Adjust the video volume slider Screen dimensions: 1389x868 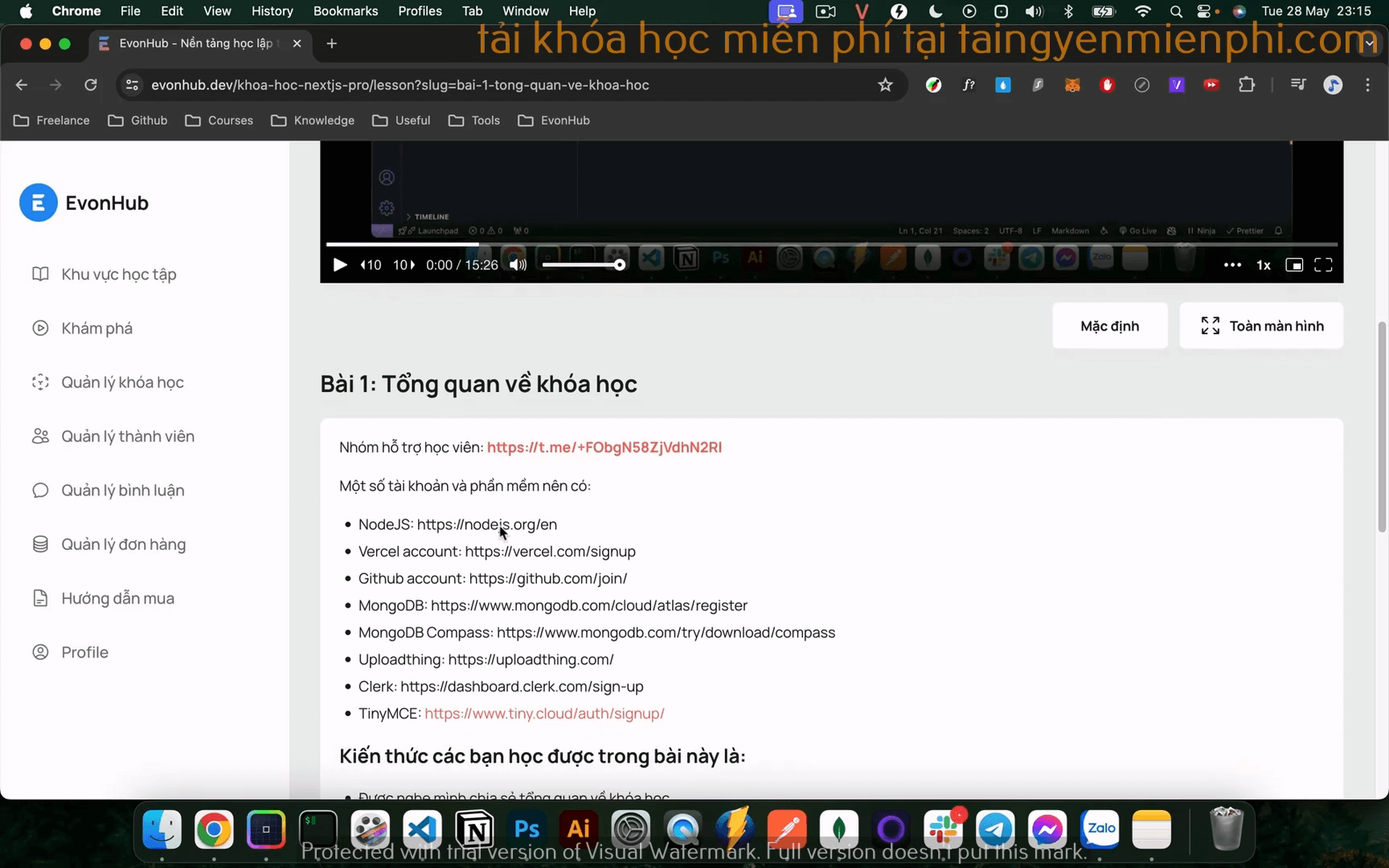click(x=583, y=265)
